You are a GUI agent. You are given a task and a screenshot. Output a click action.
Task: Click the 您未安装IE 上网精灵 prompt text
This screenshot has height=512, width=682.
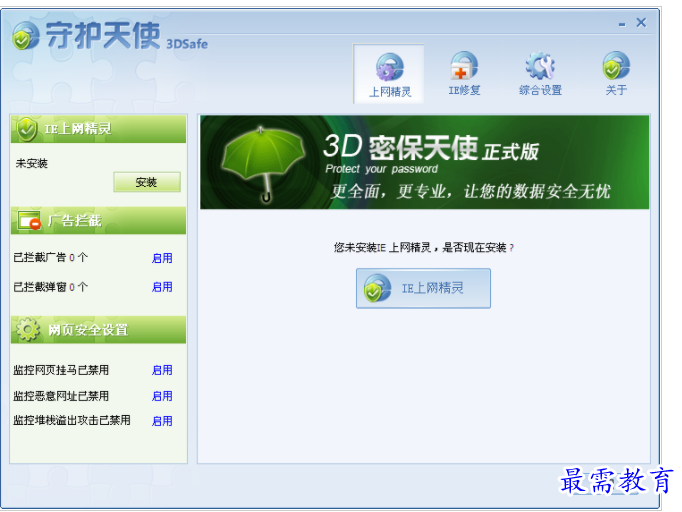click(x=424, y=248)
